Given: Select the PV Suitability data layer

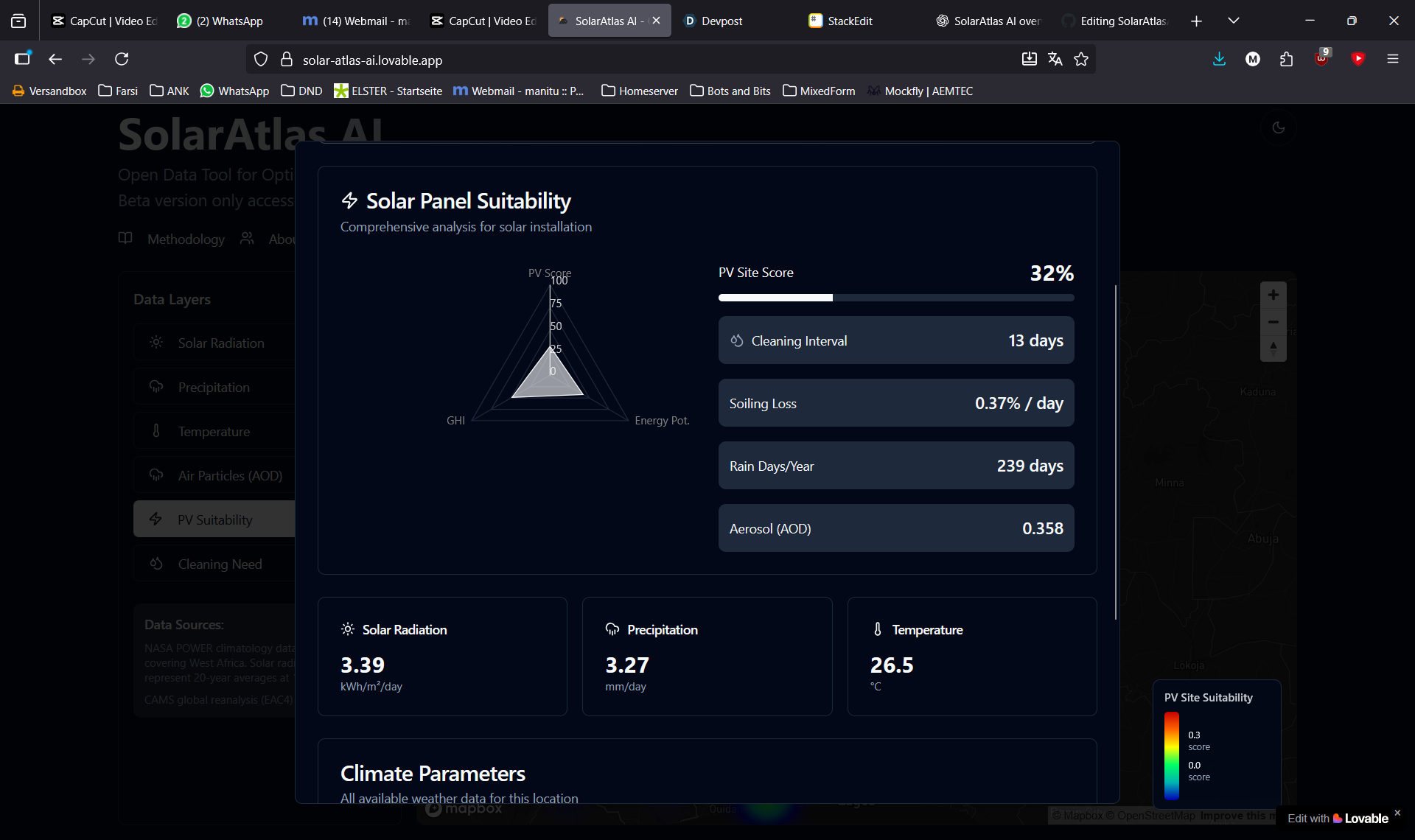Looking at the screenshot, I should (x=214, y=520).
